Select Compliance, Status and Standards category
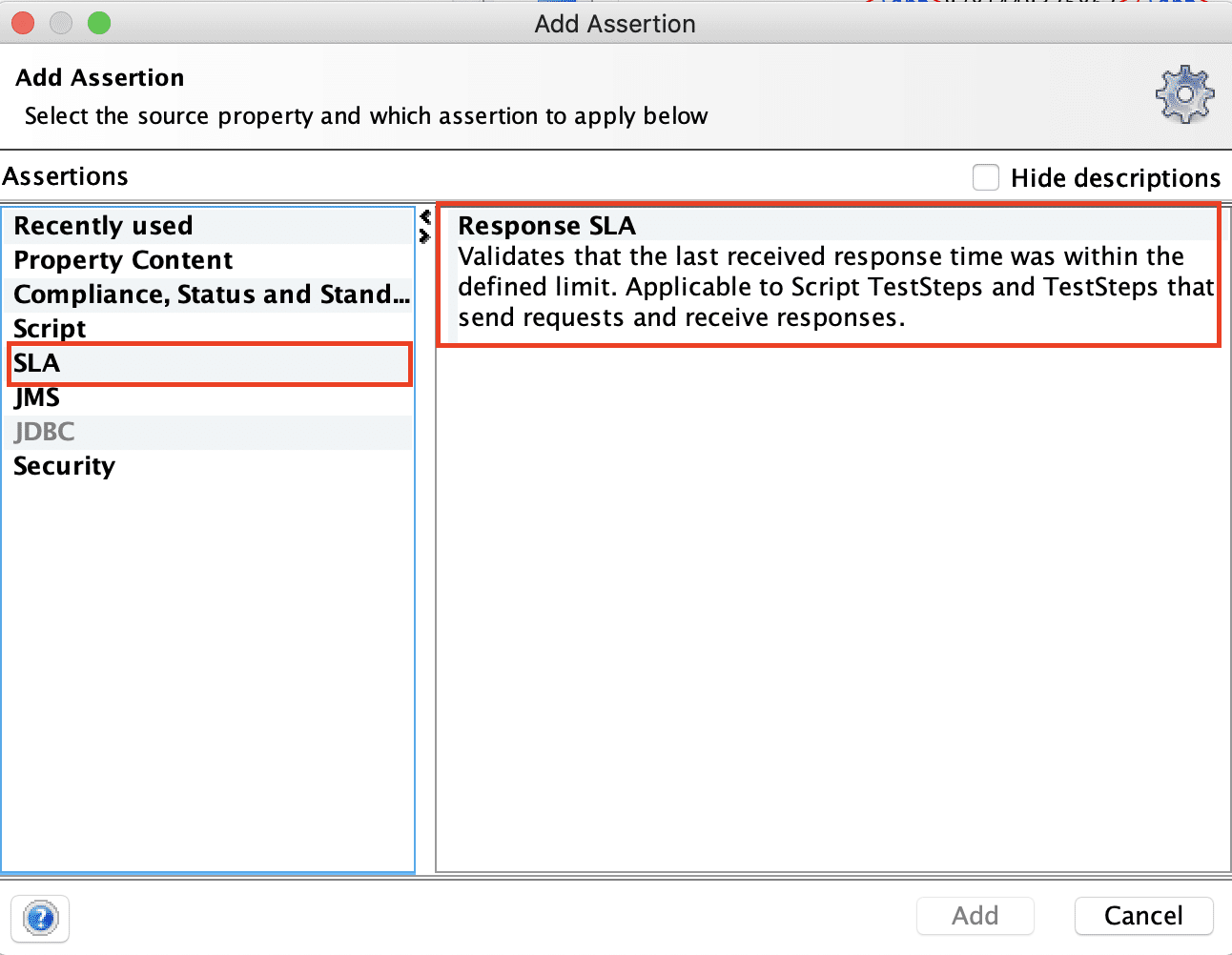The height and width of the screenshot is (955, 1232). (208, 295)
